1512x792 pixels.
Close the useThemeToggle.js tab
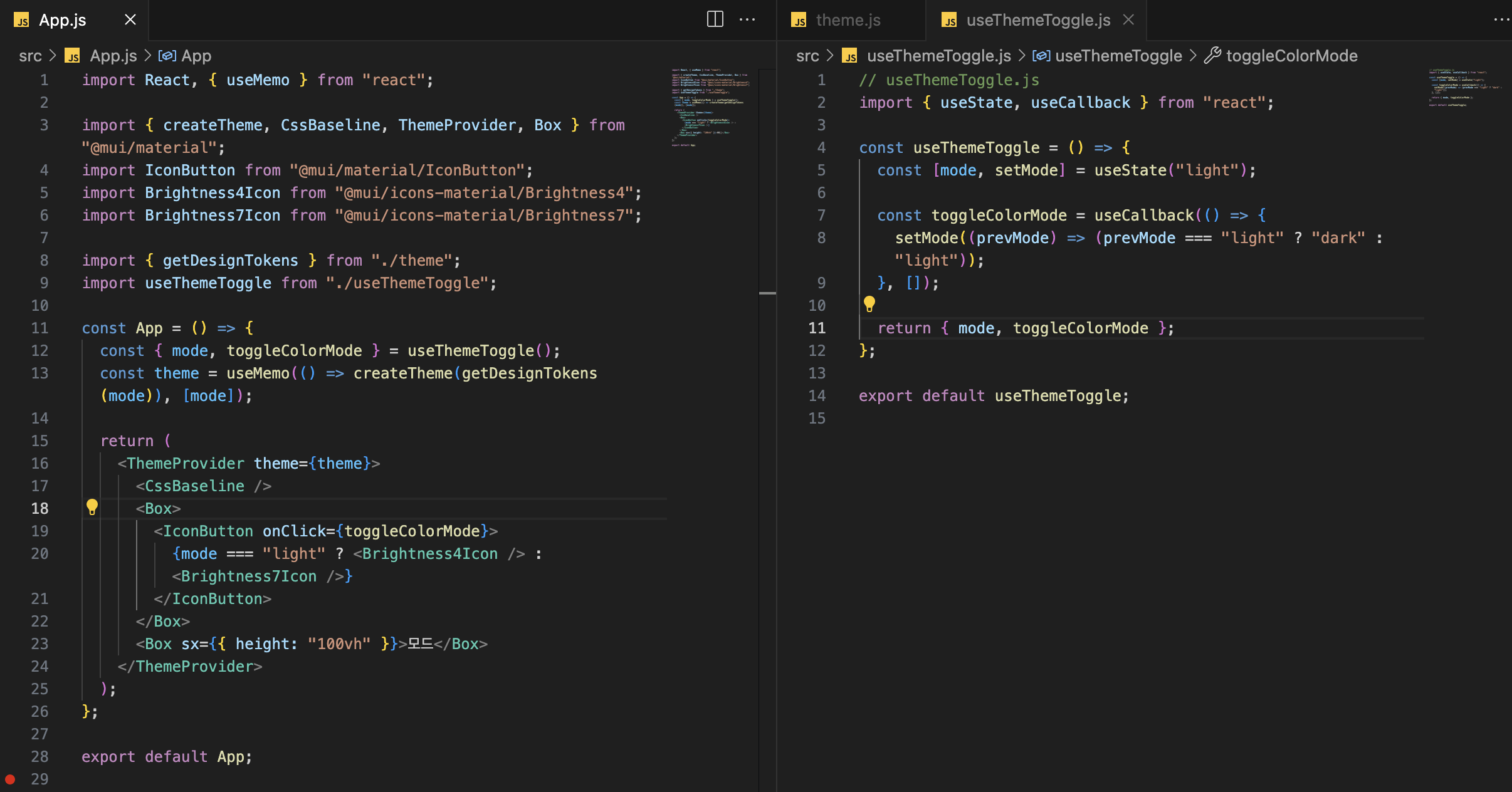tap(1128, 19)
